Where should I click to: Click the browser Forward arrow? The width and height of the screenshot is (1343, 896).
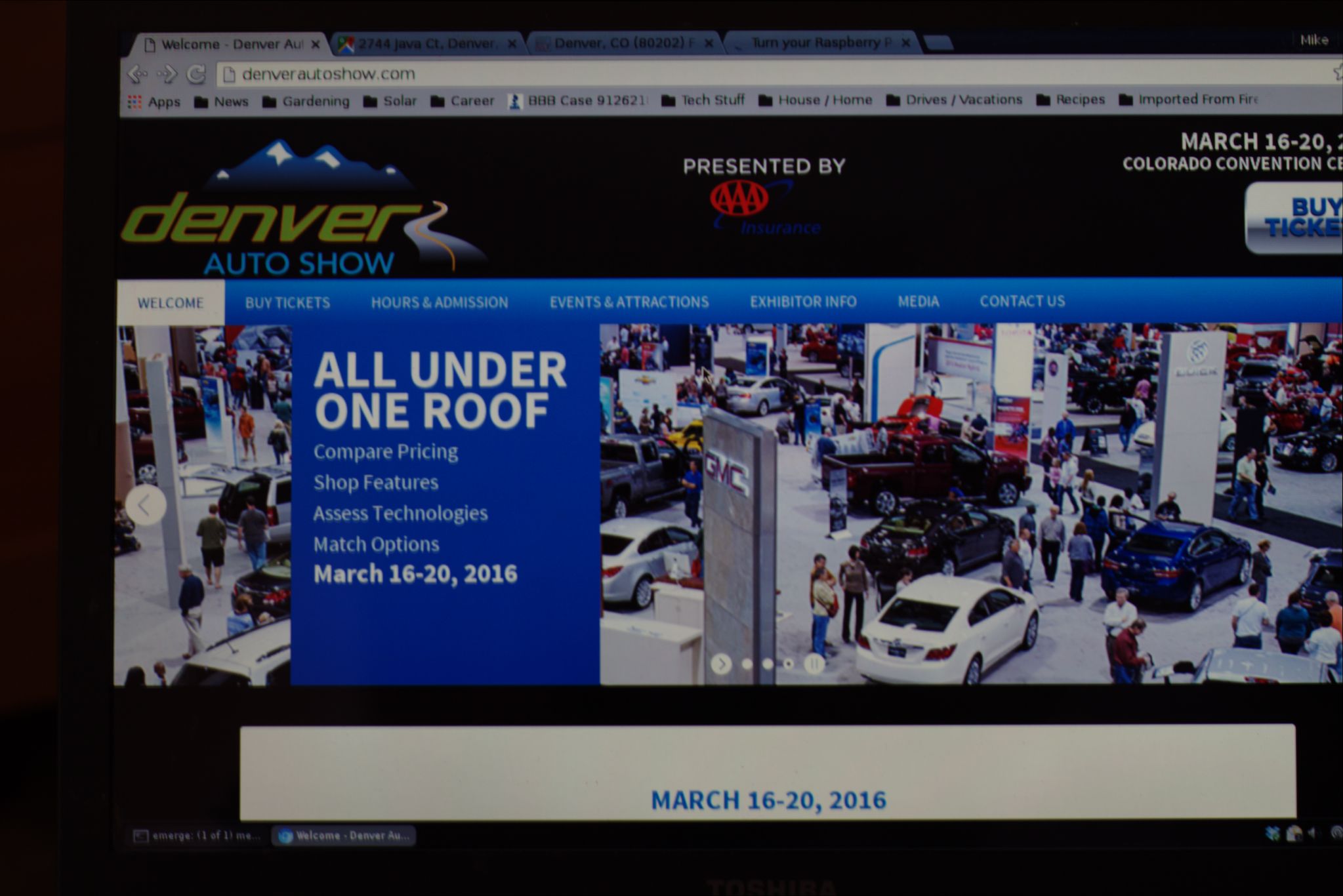click(167, 74)
